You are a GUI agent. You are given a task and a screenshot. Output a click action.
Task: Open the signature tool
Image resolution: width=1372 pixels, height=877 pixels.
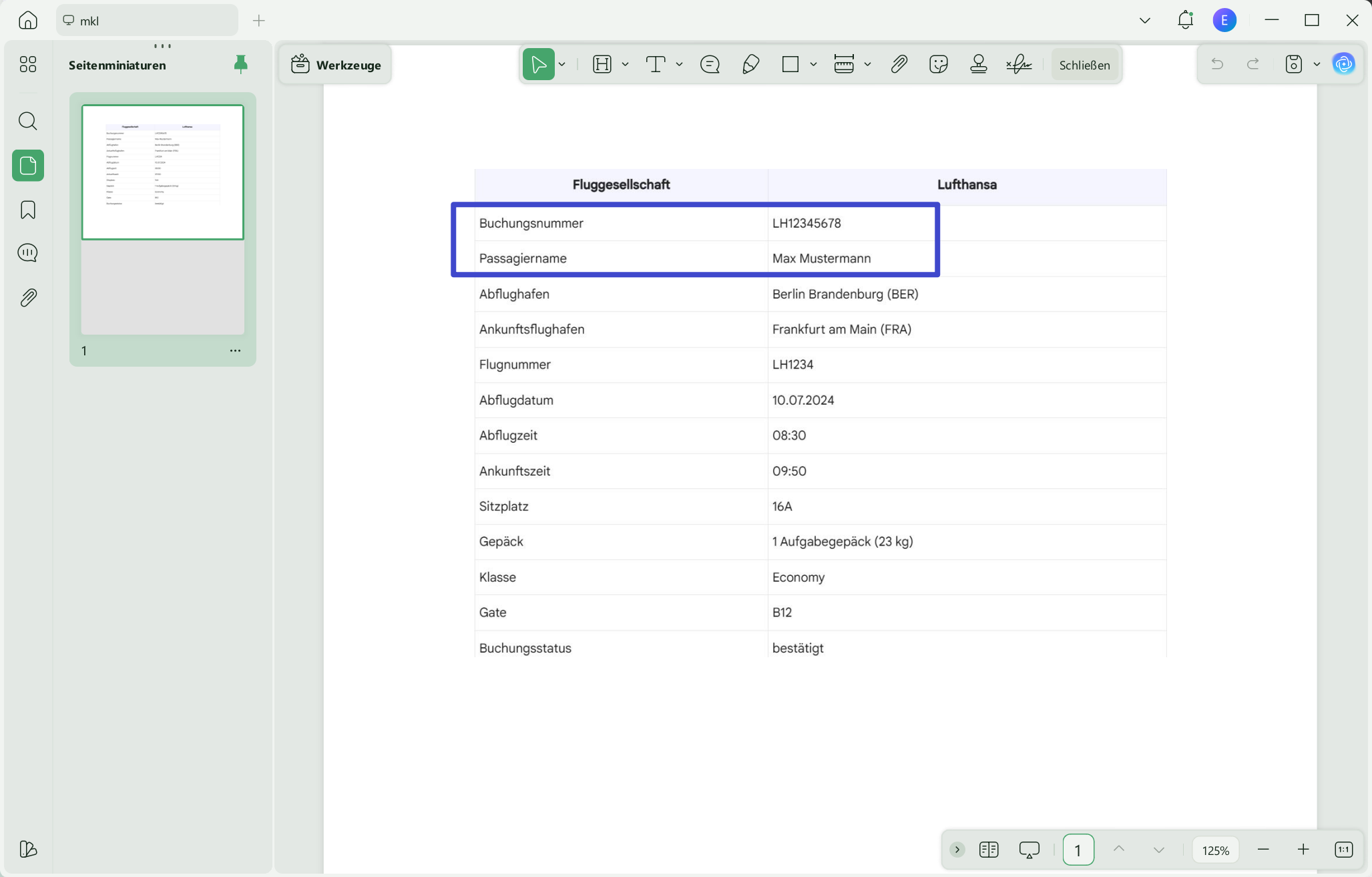(1019, 64)
